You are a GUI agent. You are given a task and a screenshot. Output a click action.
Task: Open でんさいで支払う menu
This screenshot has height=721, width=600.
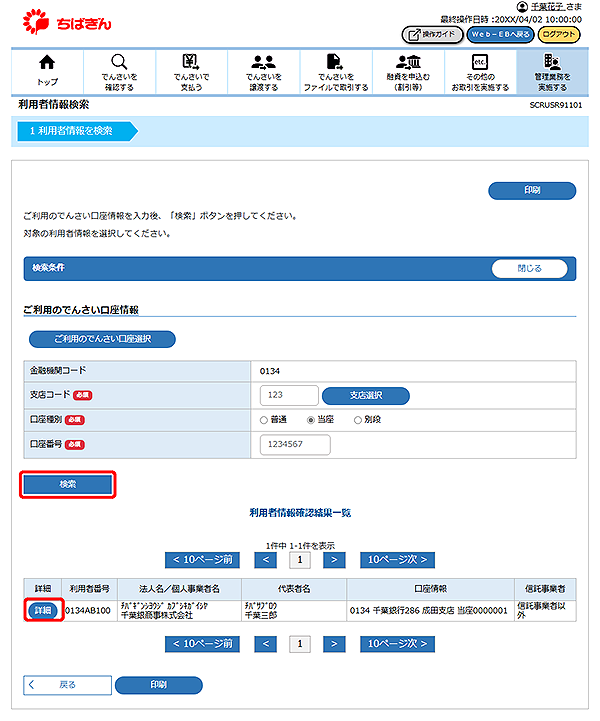191,71
